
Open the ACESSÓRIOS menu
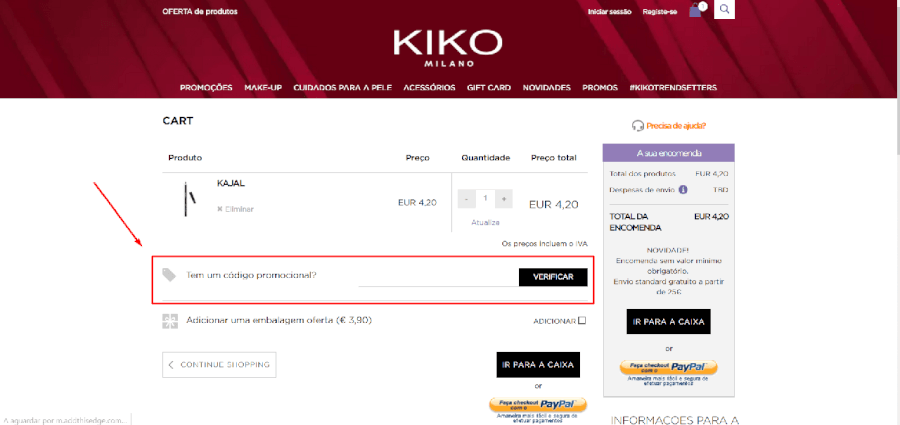click(x=429, y=88)
